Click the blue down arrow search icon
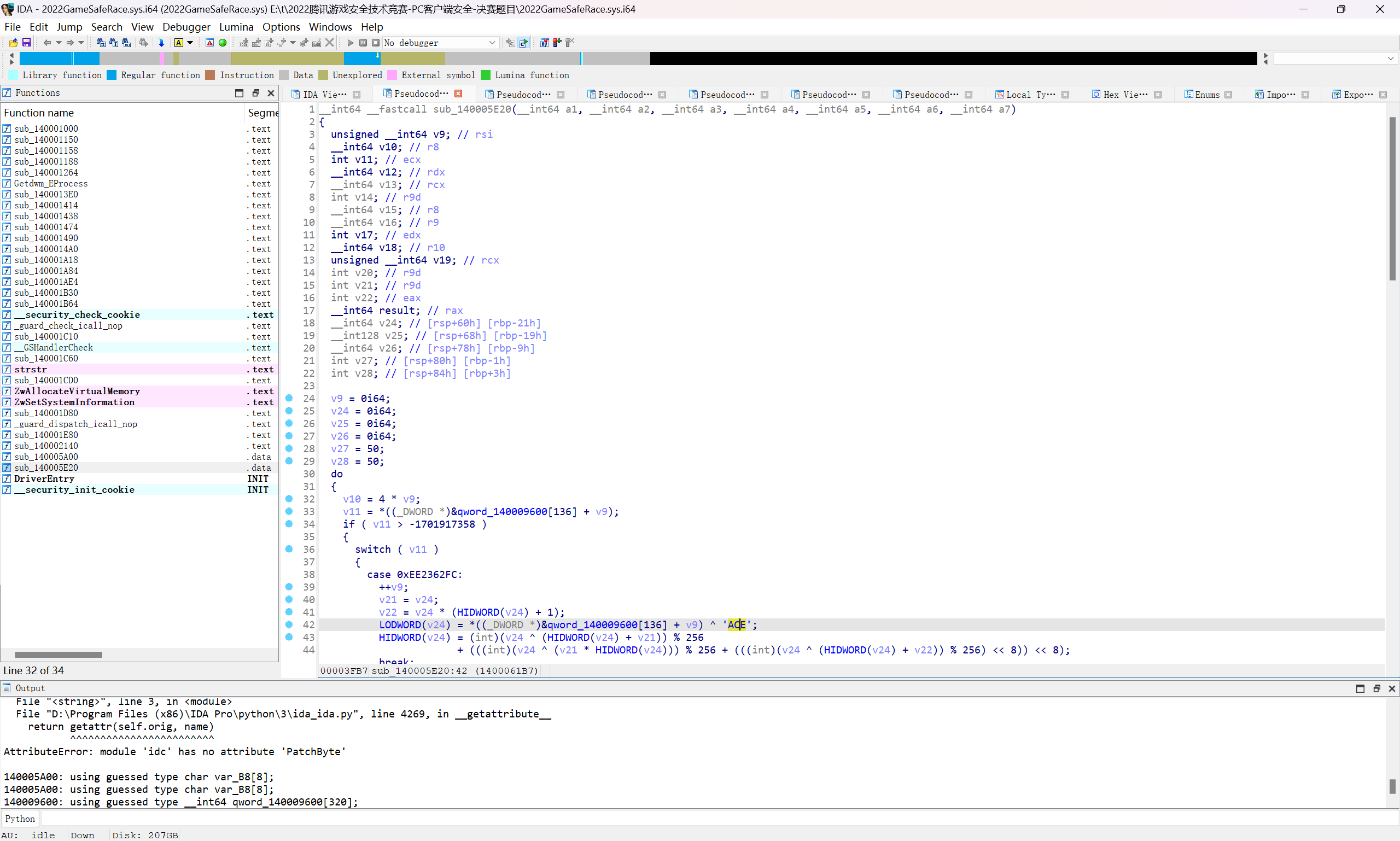This screenshot has width=1400, height=841. click(x=161, y=43)
